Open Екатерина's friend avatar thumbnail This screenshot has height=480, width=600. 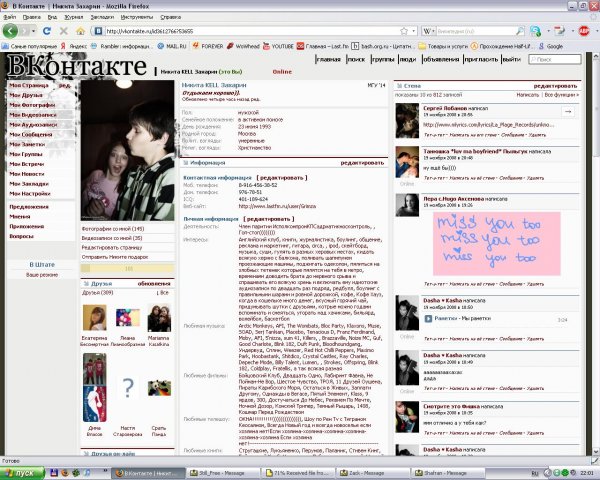(94, 318)
